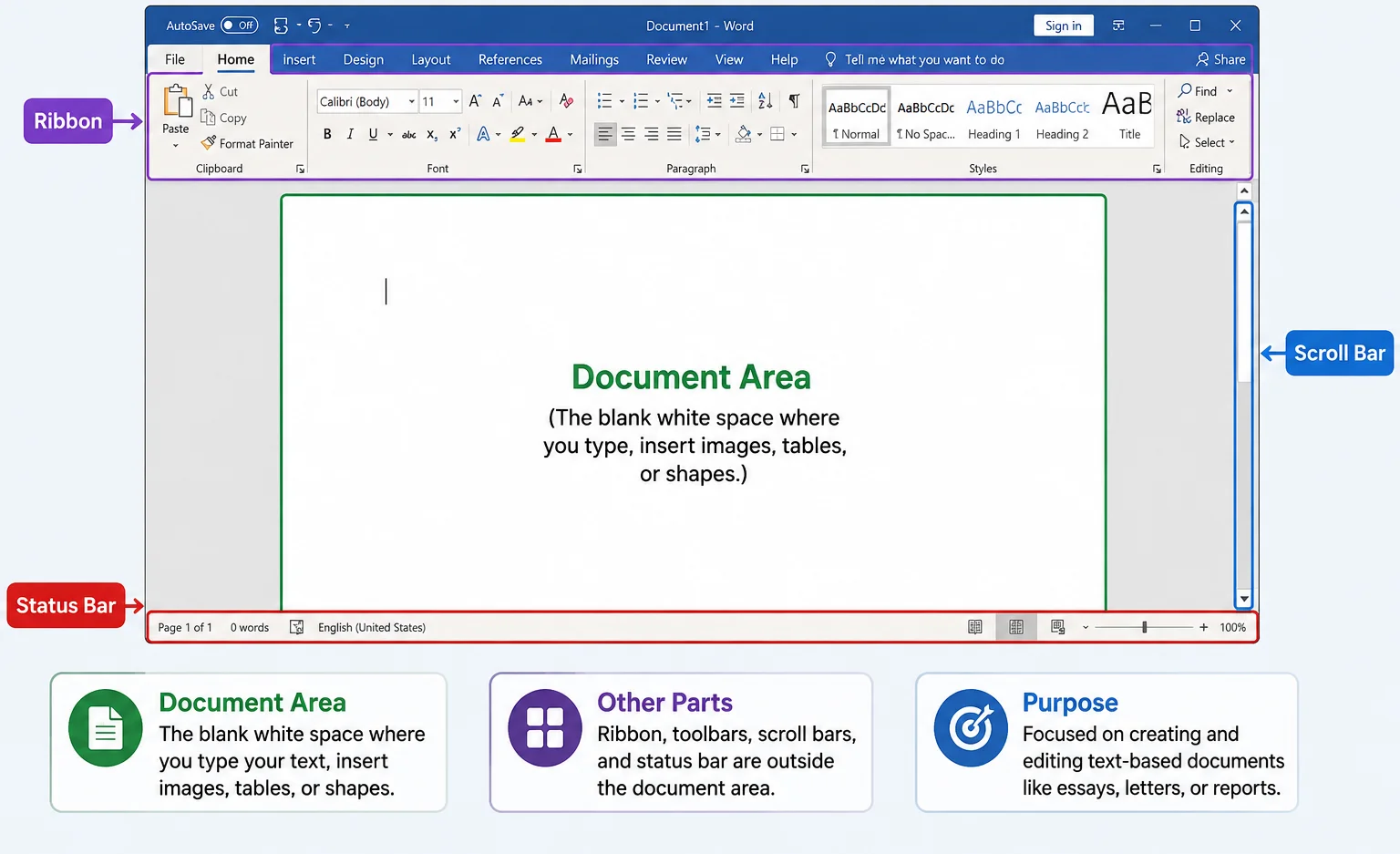The width and height of the screenshot is (1400, 854).
Task: Click the Copy icon
Action: [x=208, y=118]
